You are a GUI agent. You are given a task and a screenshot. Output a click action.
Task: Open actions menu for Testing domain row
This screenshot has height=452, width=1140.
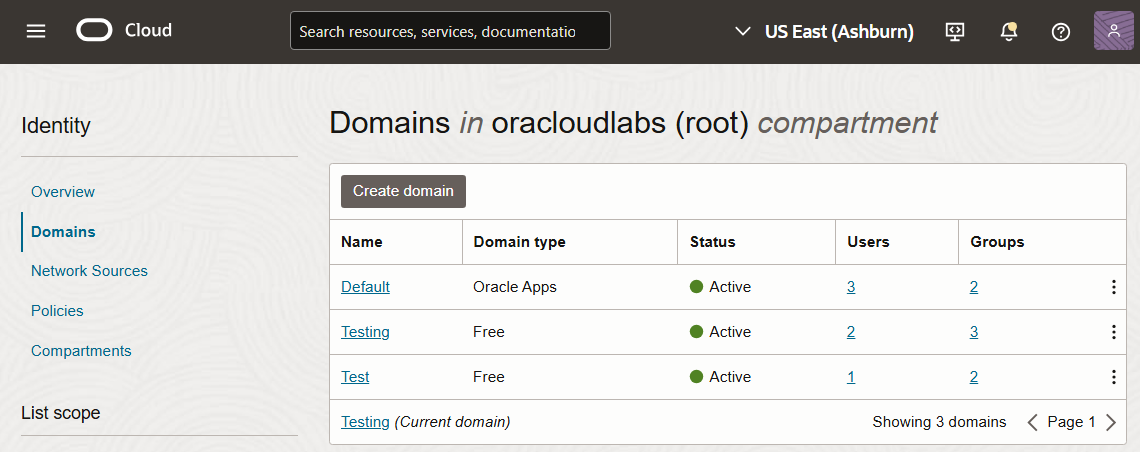1113,332
